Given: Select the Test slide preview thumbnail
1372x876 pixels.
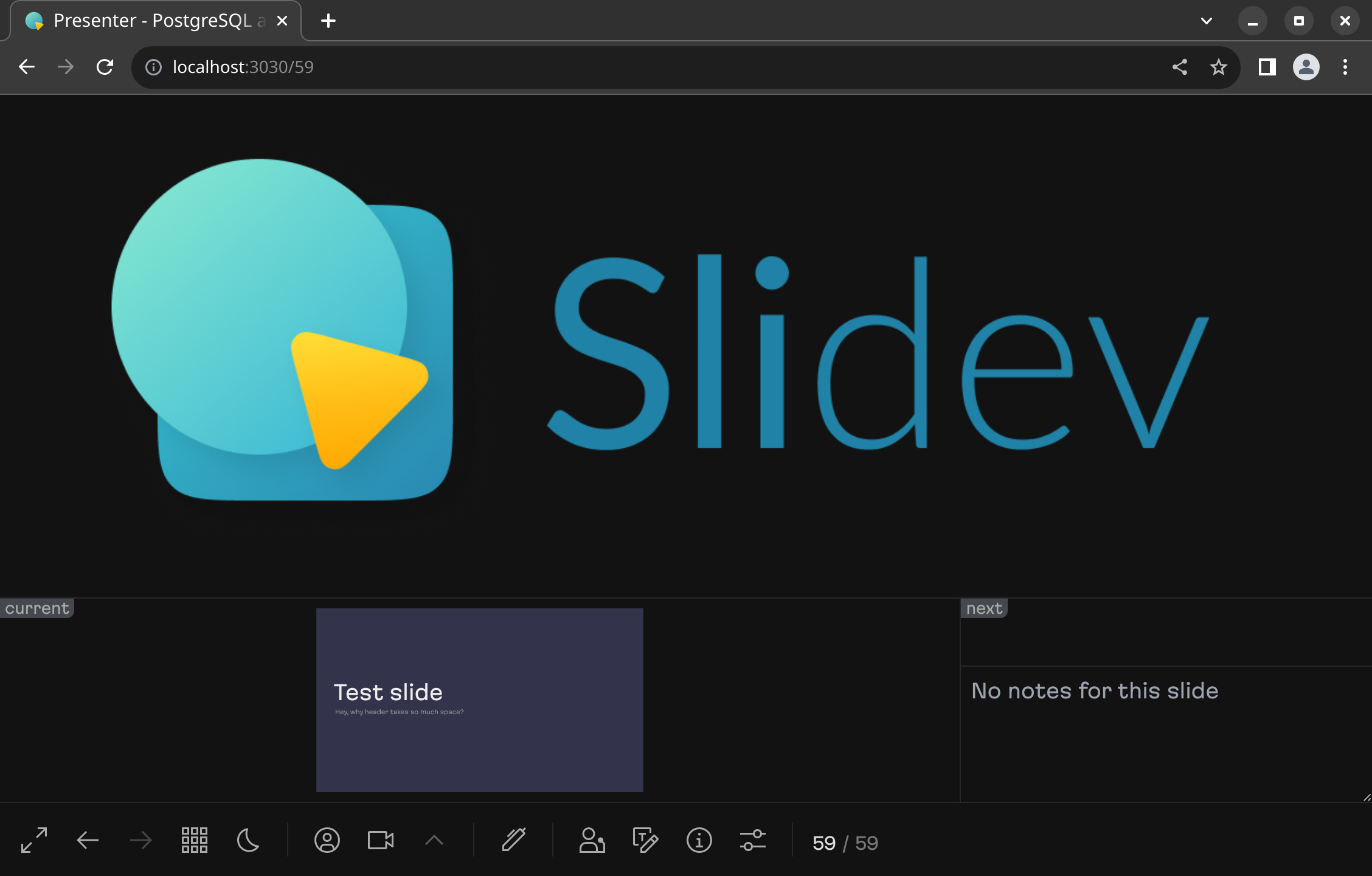Looking at the screenshot, I should tap(479, 700).
